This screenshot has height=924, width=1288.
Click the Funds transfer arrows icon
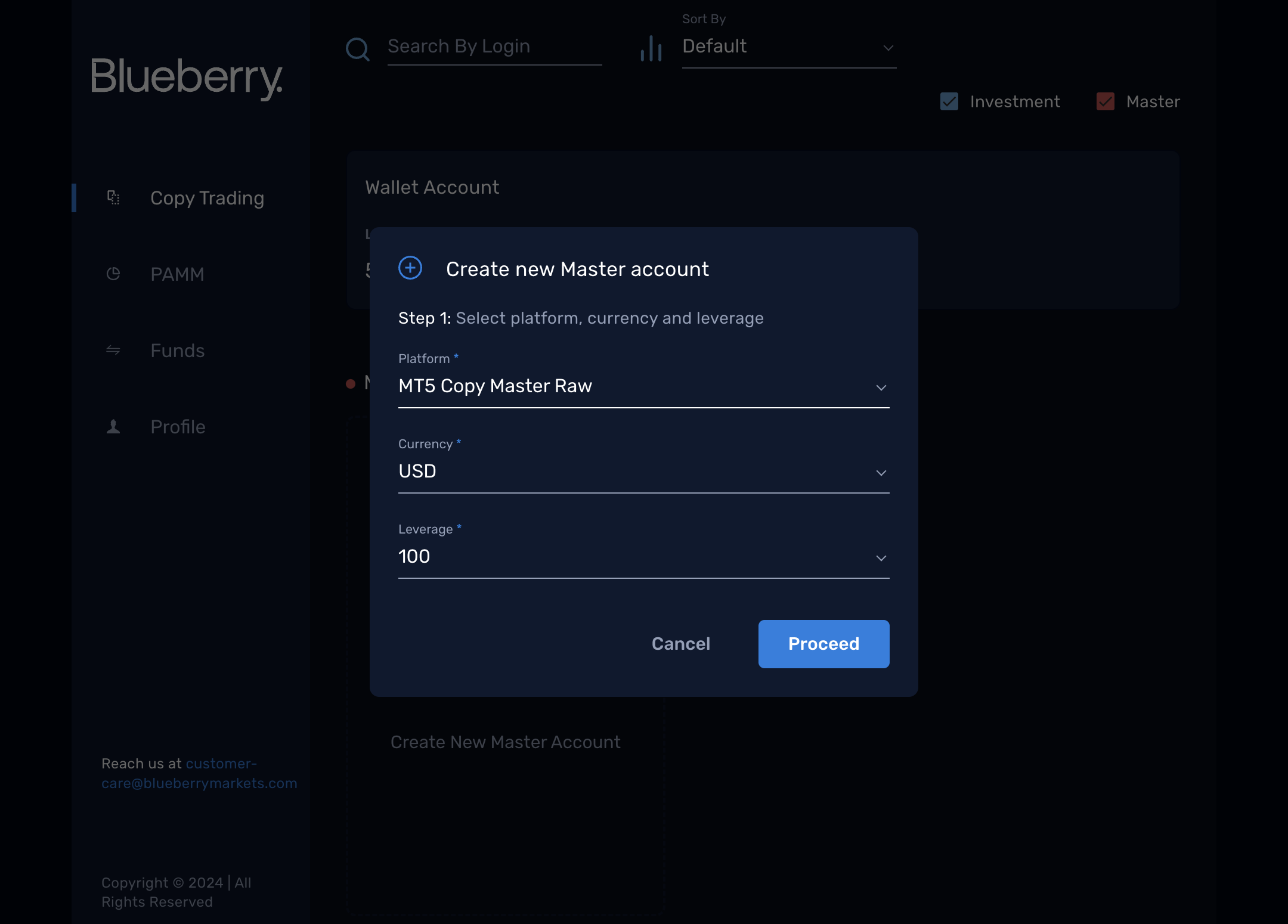click(x=113, y=350)
